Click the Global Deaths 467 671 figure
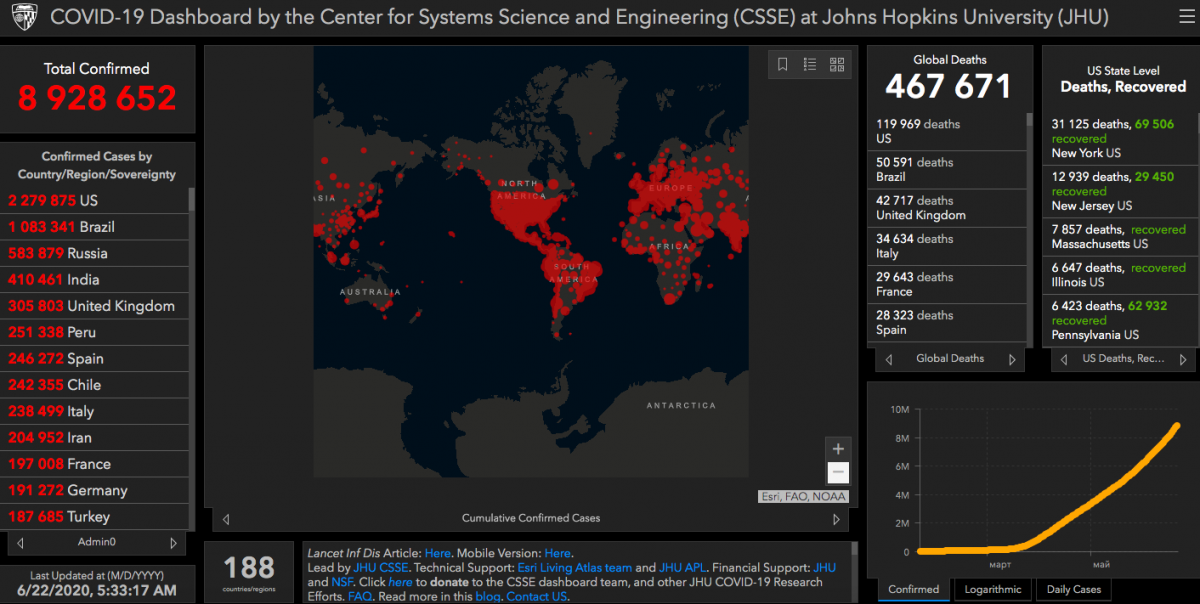The image size is (1200, 604). (x=949, y=87)
